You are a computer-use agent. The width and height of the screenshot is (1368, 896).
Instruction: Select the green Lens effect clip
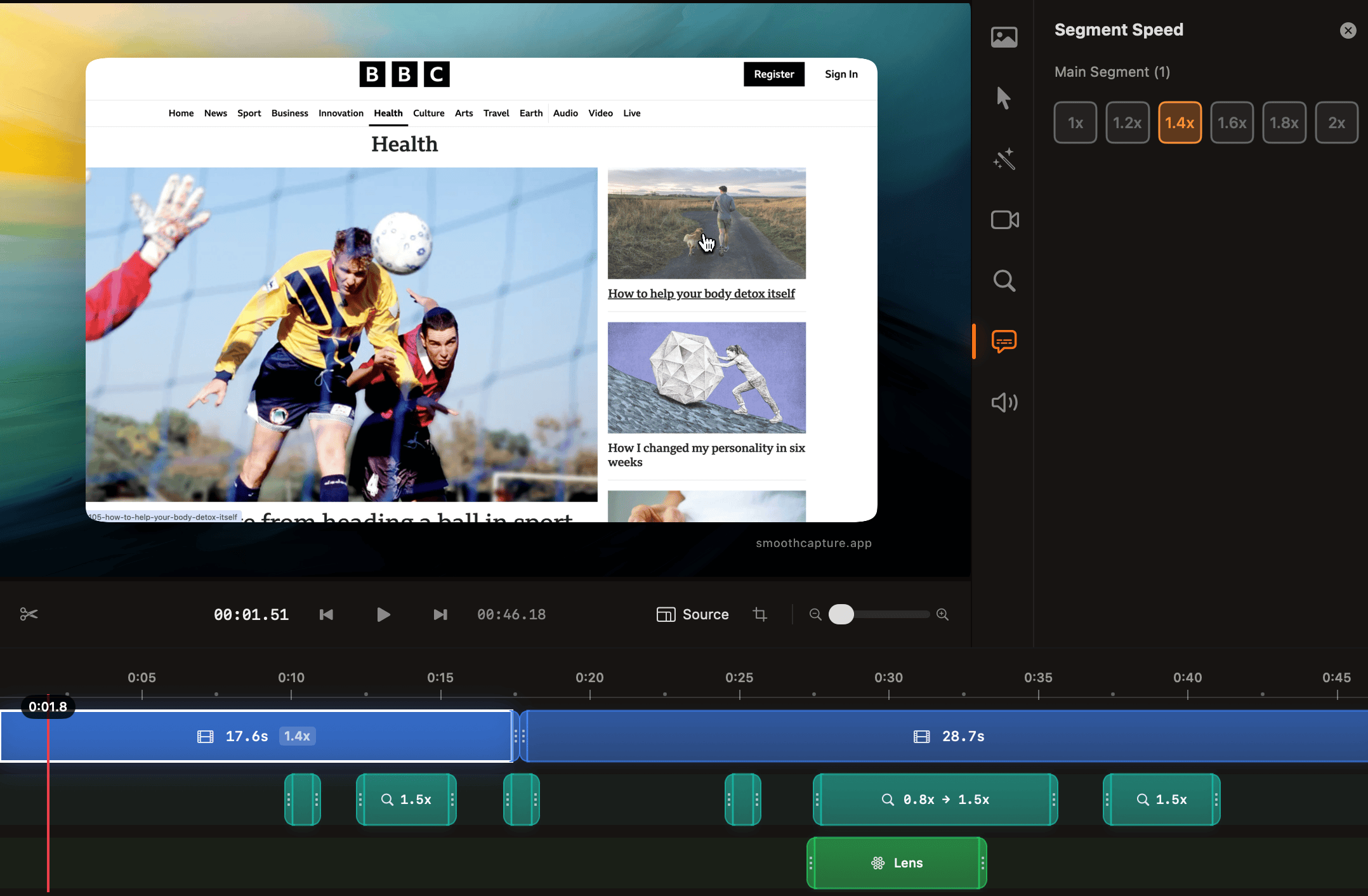point(897,863)
